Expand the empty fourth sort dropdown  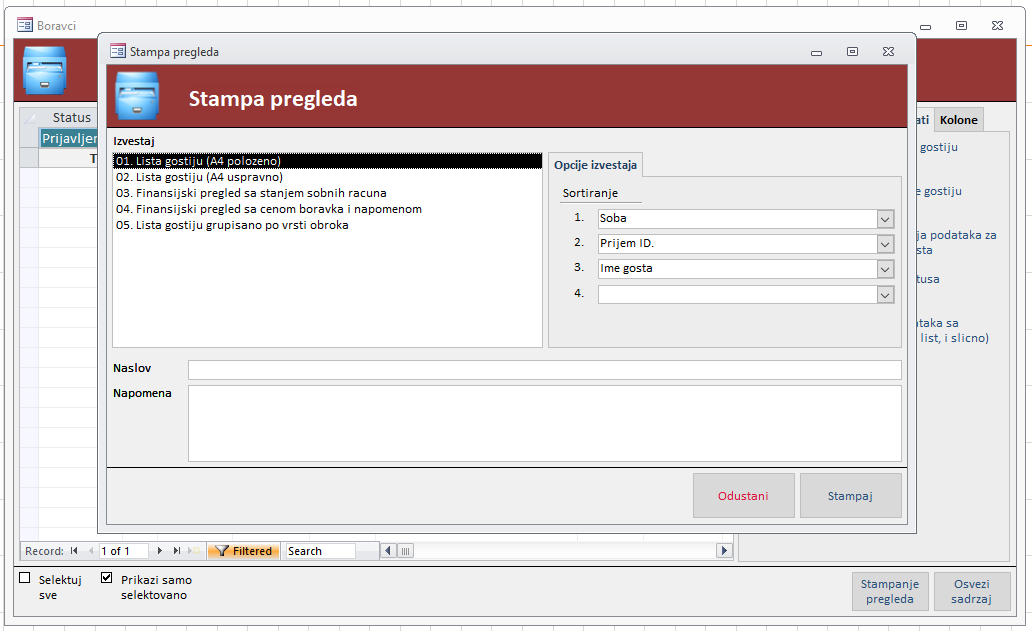(x=884, y=295)
